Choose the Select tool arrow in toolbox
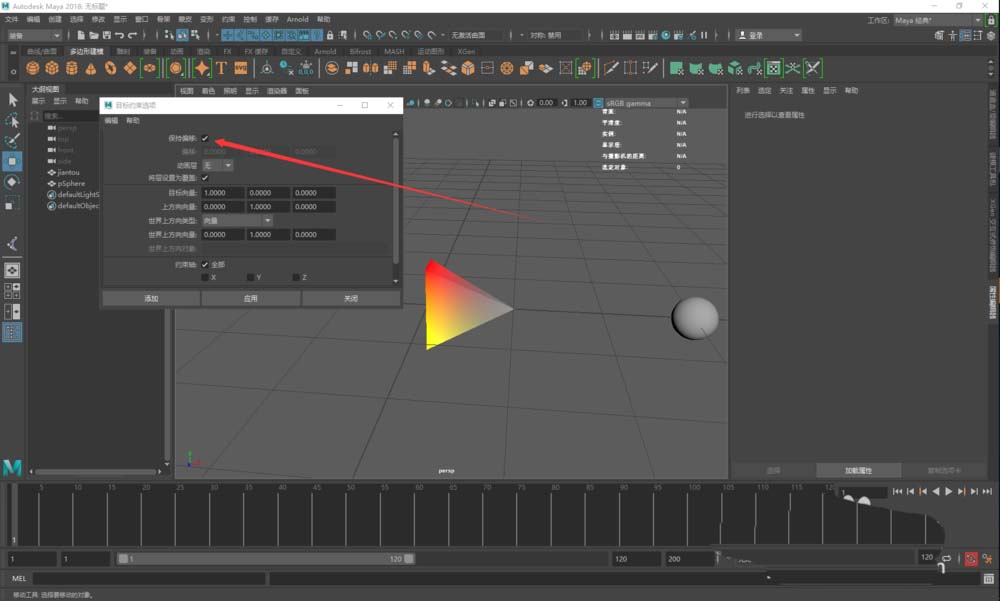This screenshot has height=601, width=1000. [13, 99]
